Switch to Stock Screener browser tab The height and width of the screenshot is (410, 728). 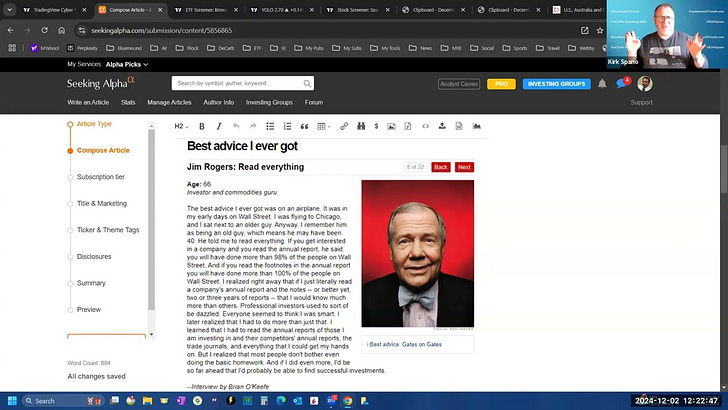pos(358,9)
